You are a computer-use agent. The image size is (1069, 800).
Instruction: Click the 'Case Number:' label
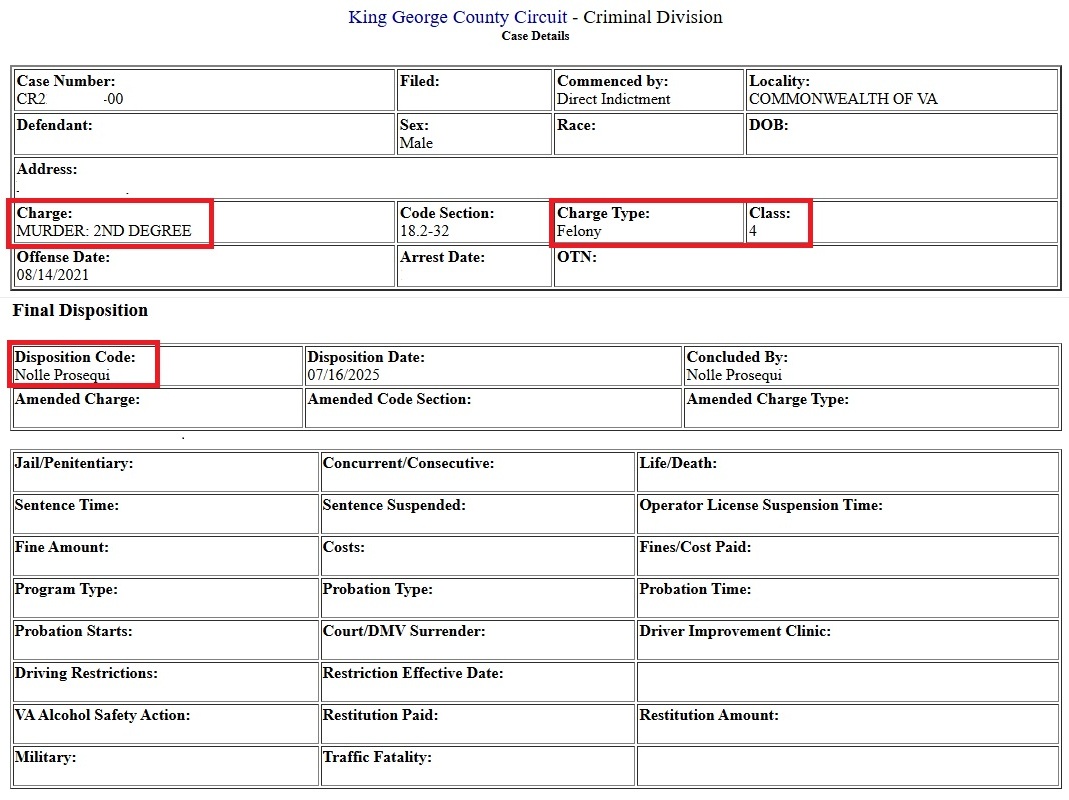tap(65, 81)
